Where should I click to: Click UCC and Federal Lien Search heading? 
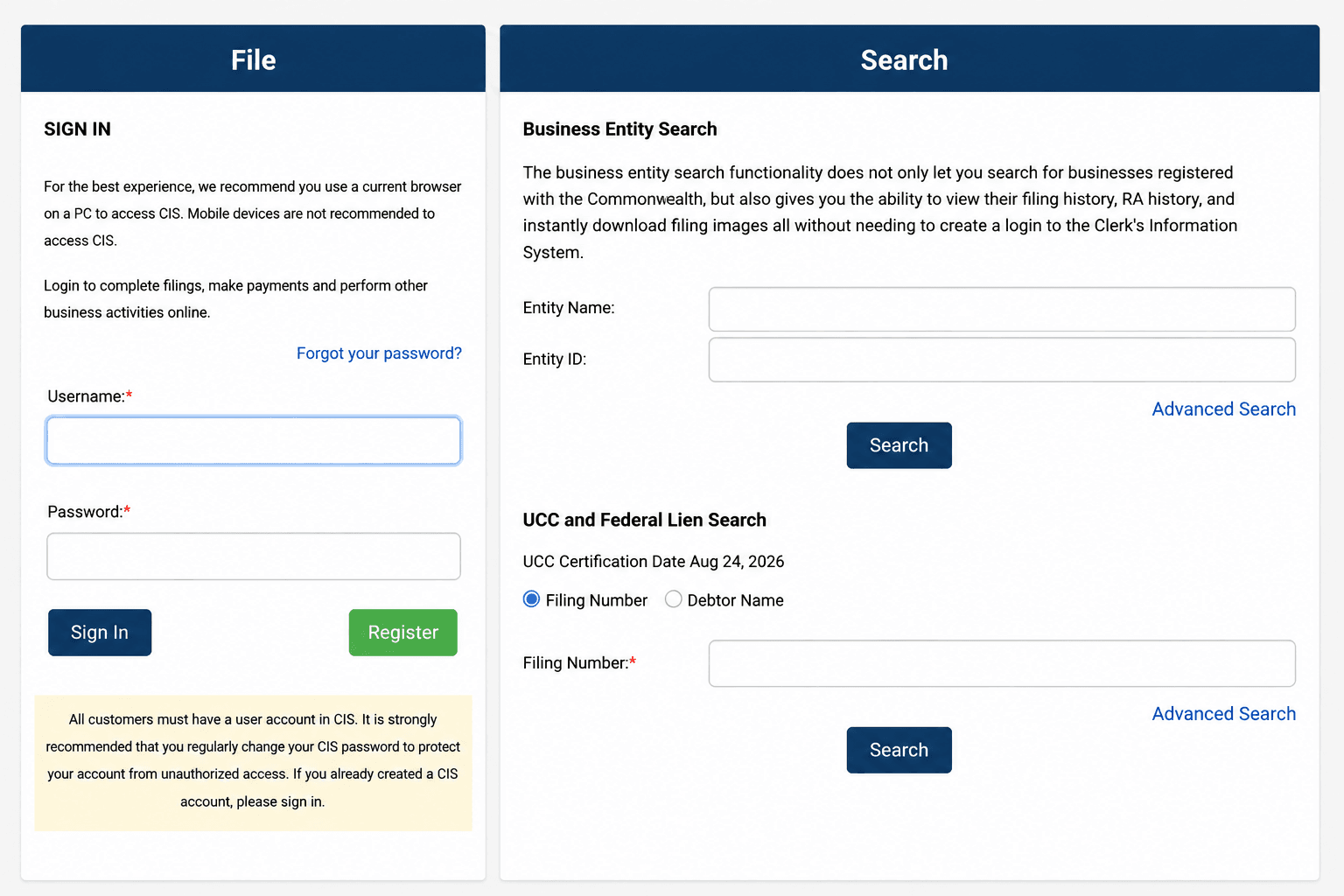(644, 520)
